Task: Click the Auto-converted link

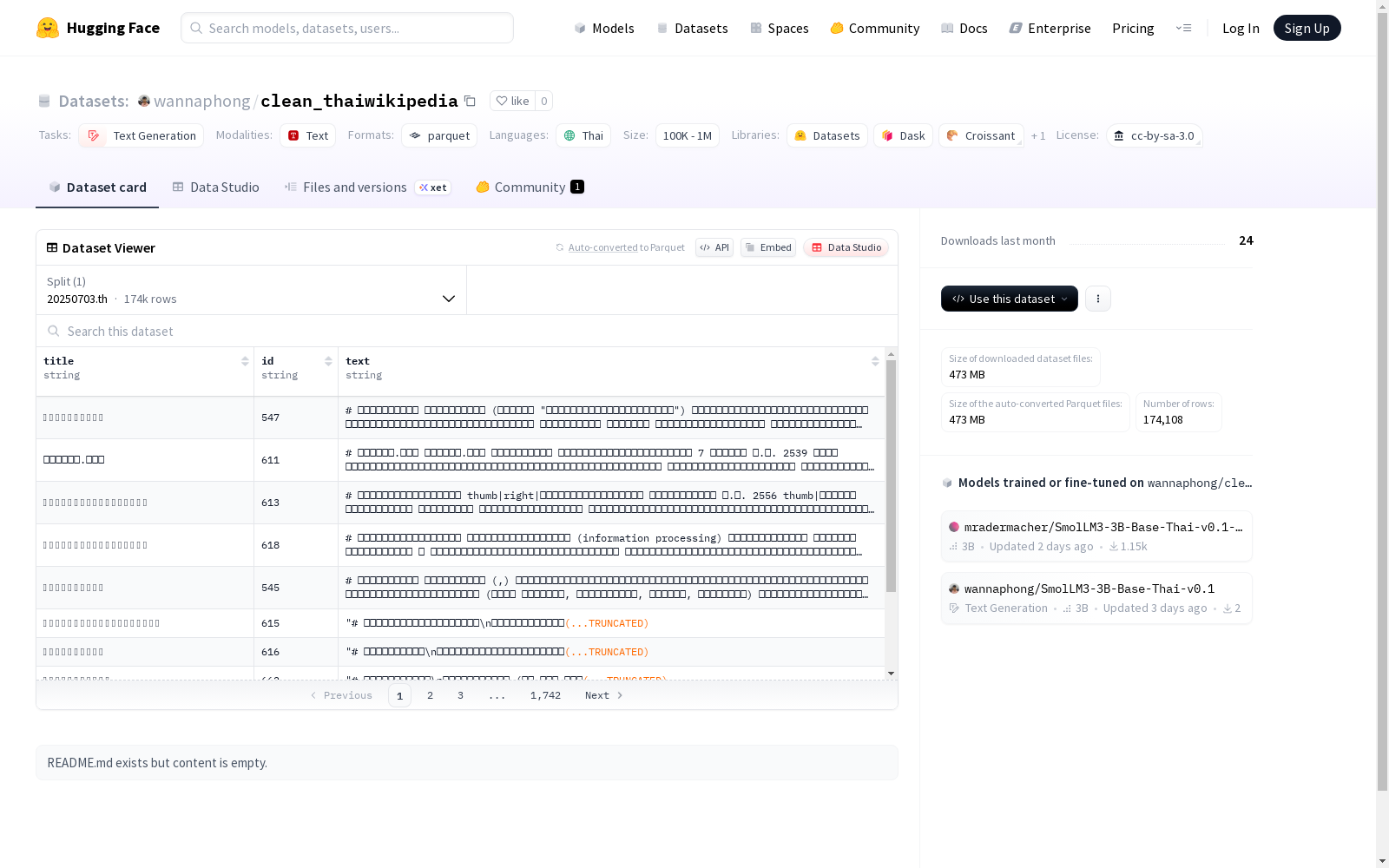Action: pyautogui.click(x=602, y=247)
